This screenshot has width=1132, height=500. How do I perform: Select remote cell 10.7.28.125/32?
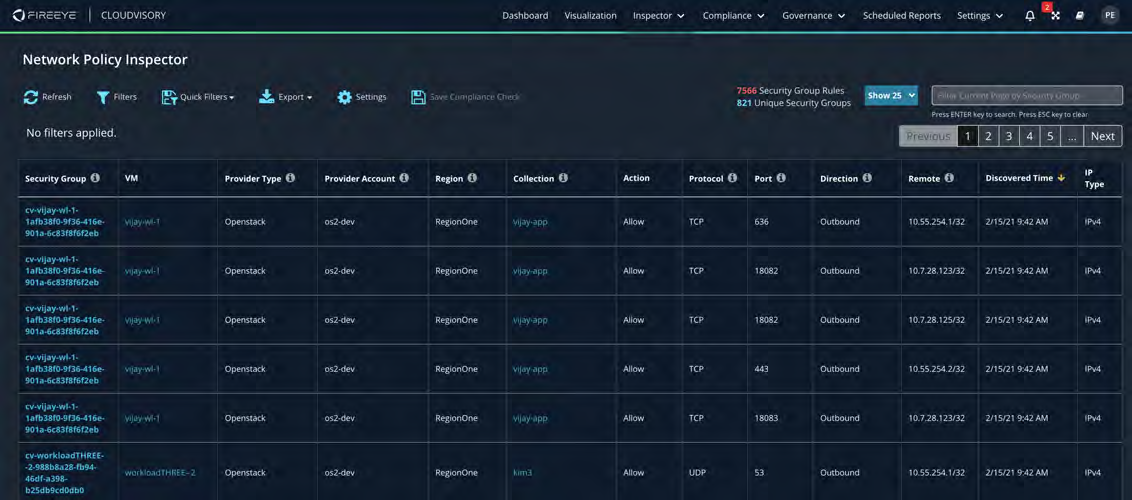(x=936, y=320)
